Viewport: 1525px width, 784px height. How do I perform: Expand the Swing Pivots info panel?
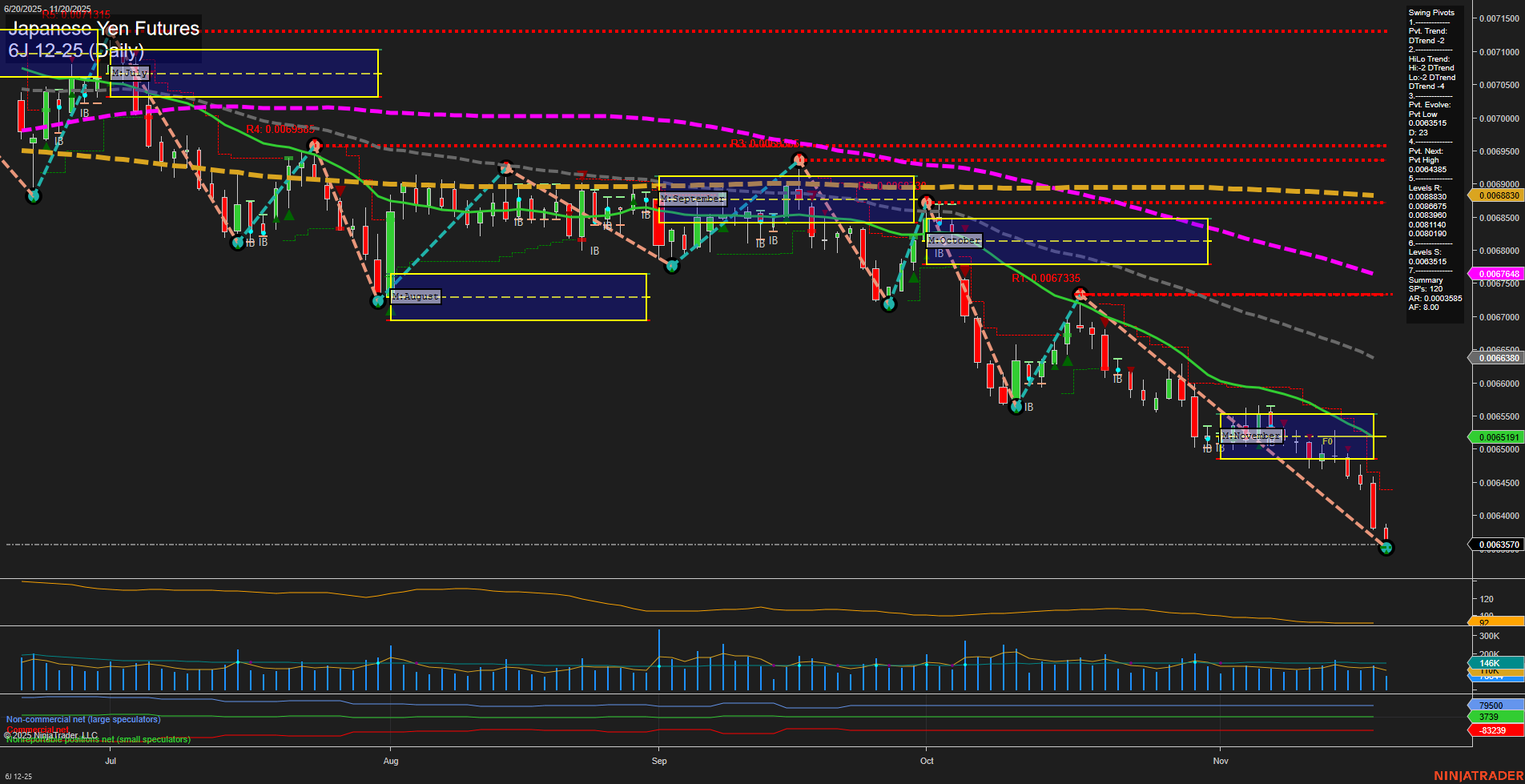coord(1433,12)
